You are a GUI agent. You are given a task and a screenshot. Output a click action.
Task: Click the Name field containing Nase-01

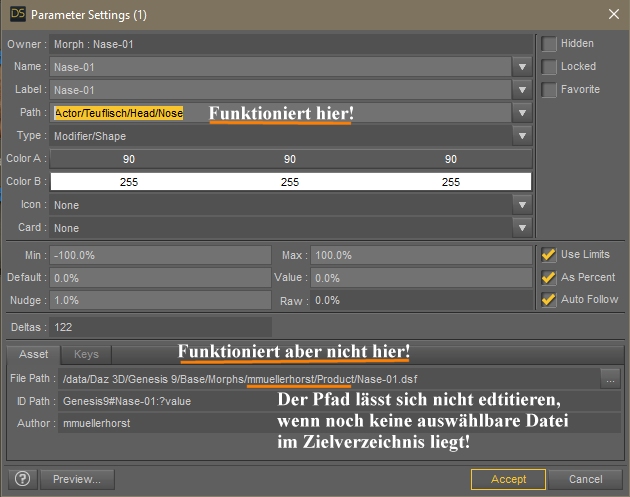point(280,67)
